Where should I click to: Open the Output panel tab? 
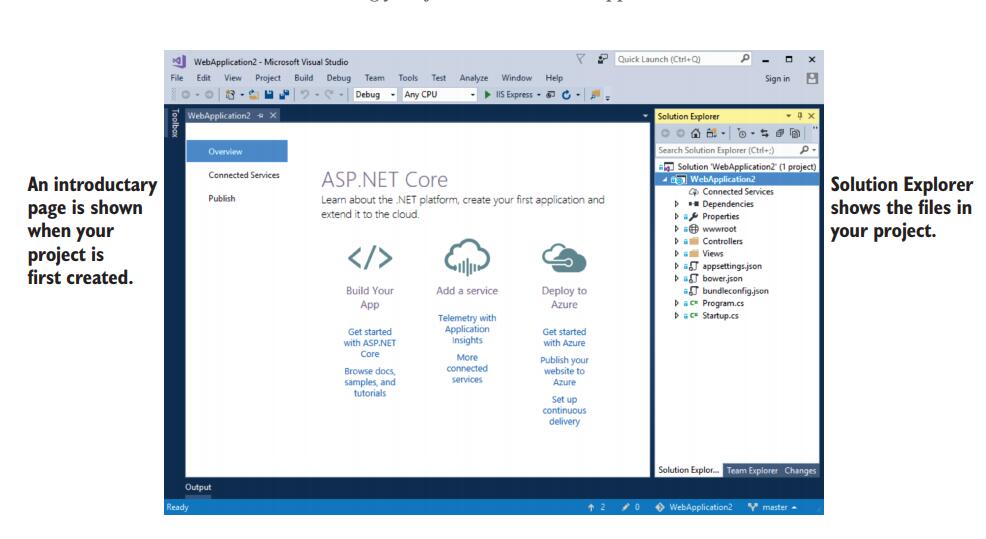click(x=198, y=487)
